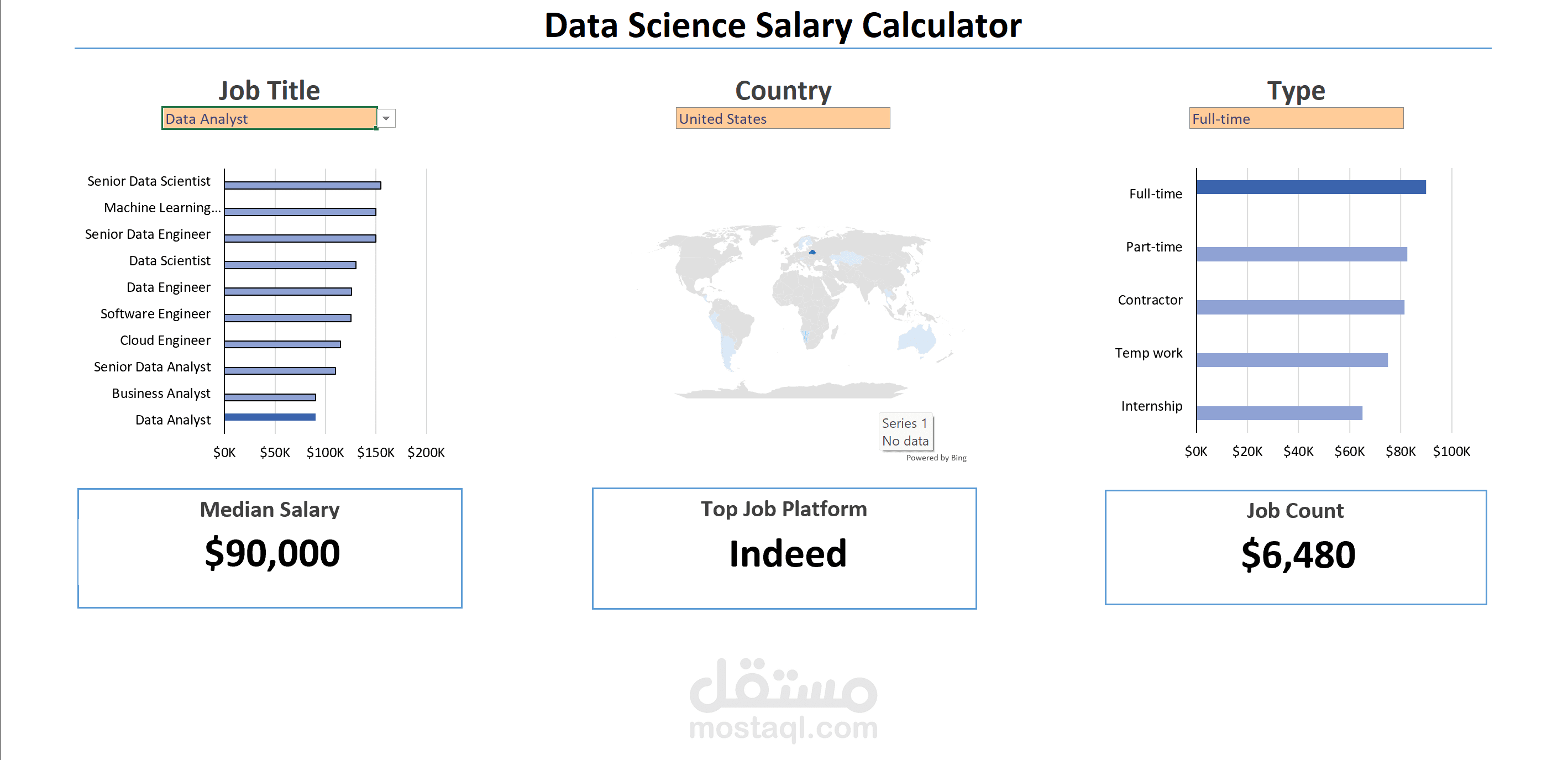Select the Full-time type field
This screenshot has width=1568, height=760.
(1296, 119)
